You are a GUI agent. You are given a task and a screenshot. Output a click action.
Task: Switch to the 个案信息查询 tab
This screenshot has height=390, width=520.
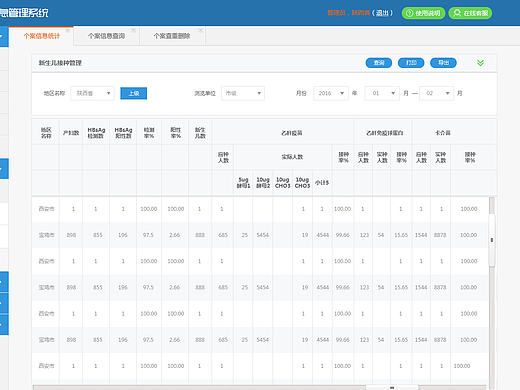106,36
